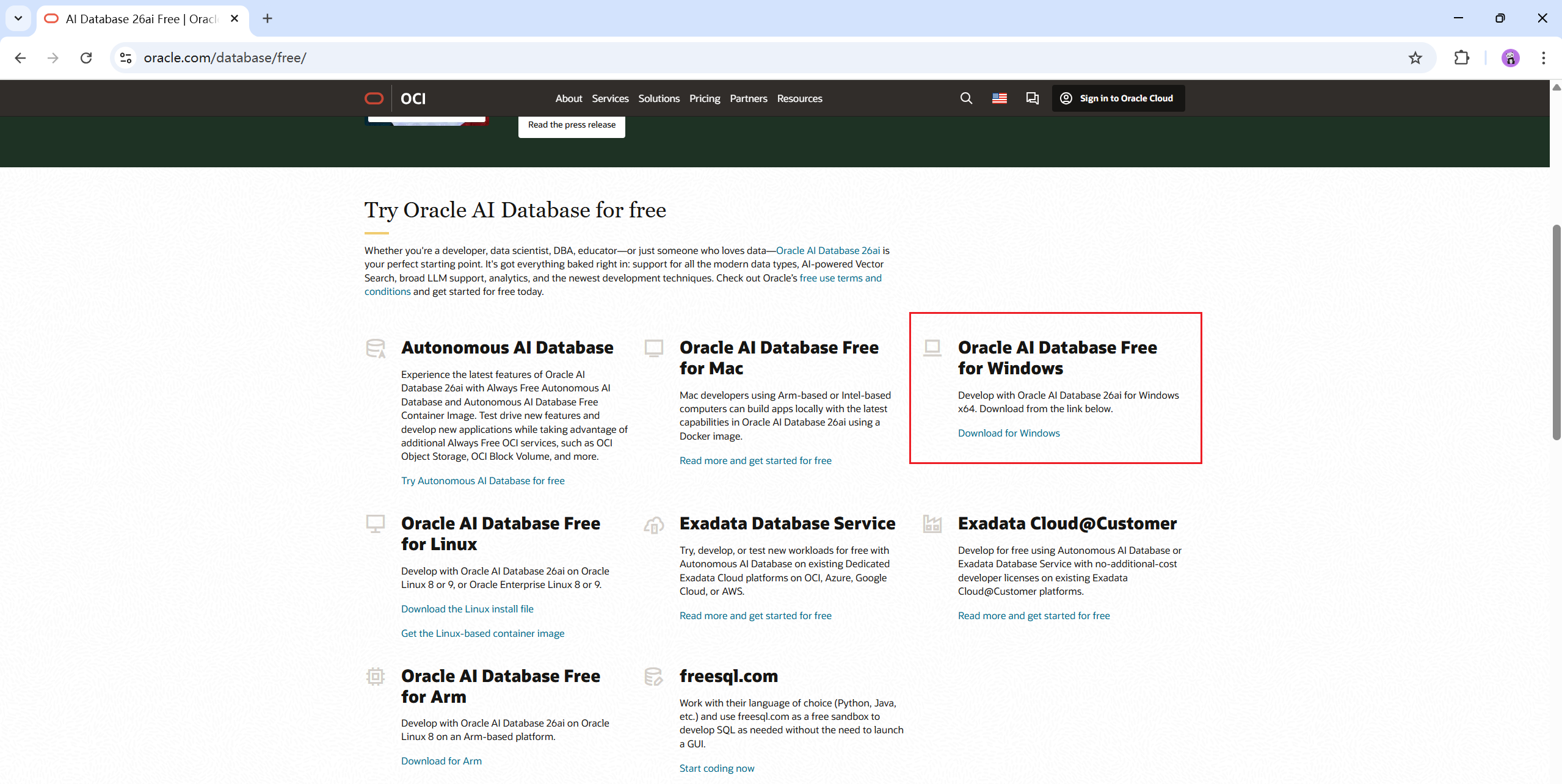
Task: Click the Oracle logo in the header
Action: pyautogui.click(x=374, y=98)
